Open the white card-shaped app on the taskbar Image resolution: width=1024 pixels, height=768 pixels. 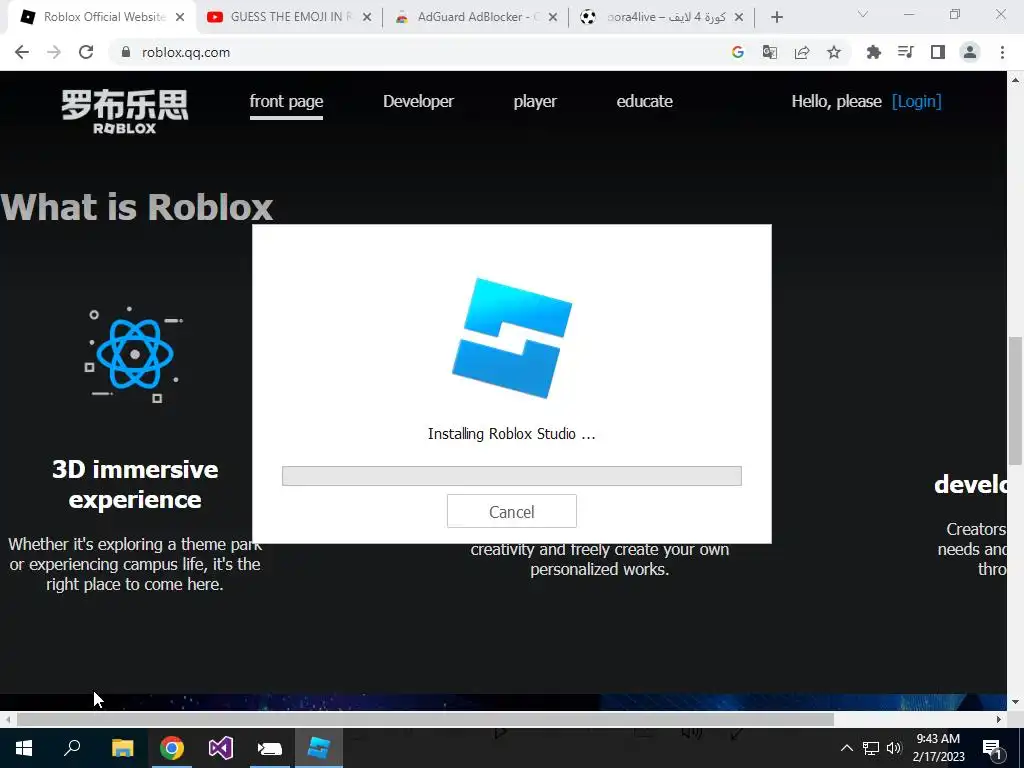(270, 748)
